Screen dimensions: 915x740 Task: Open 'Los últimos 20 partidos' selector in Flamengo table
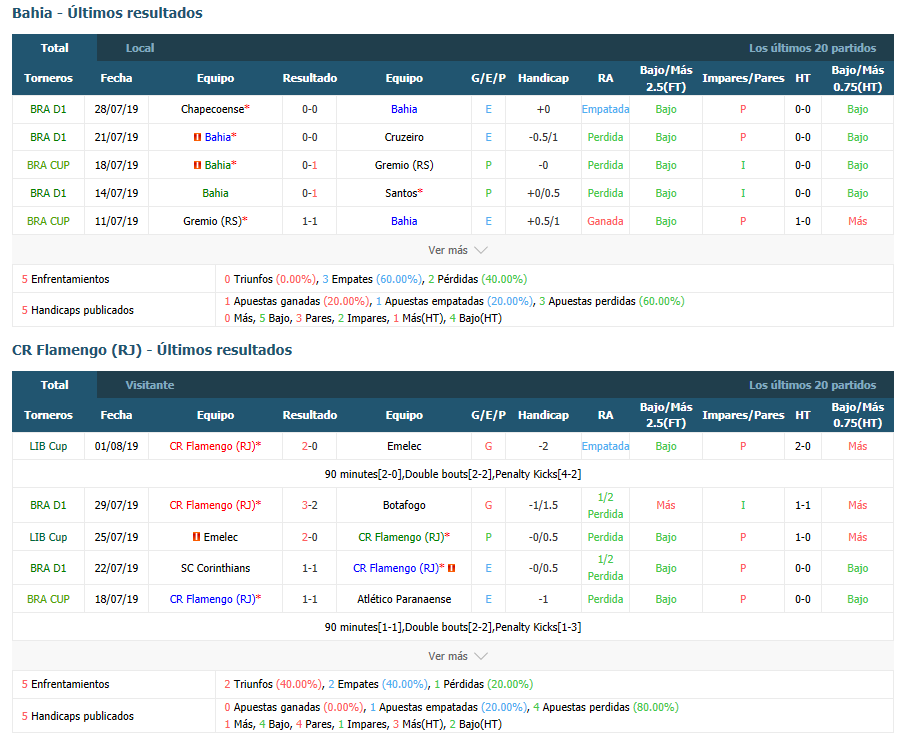click(812, 385)
